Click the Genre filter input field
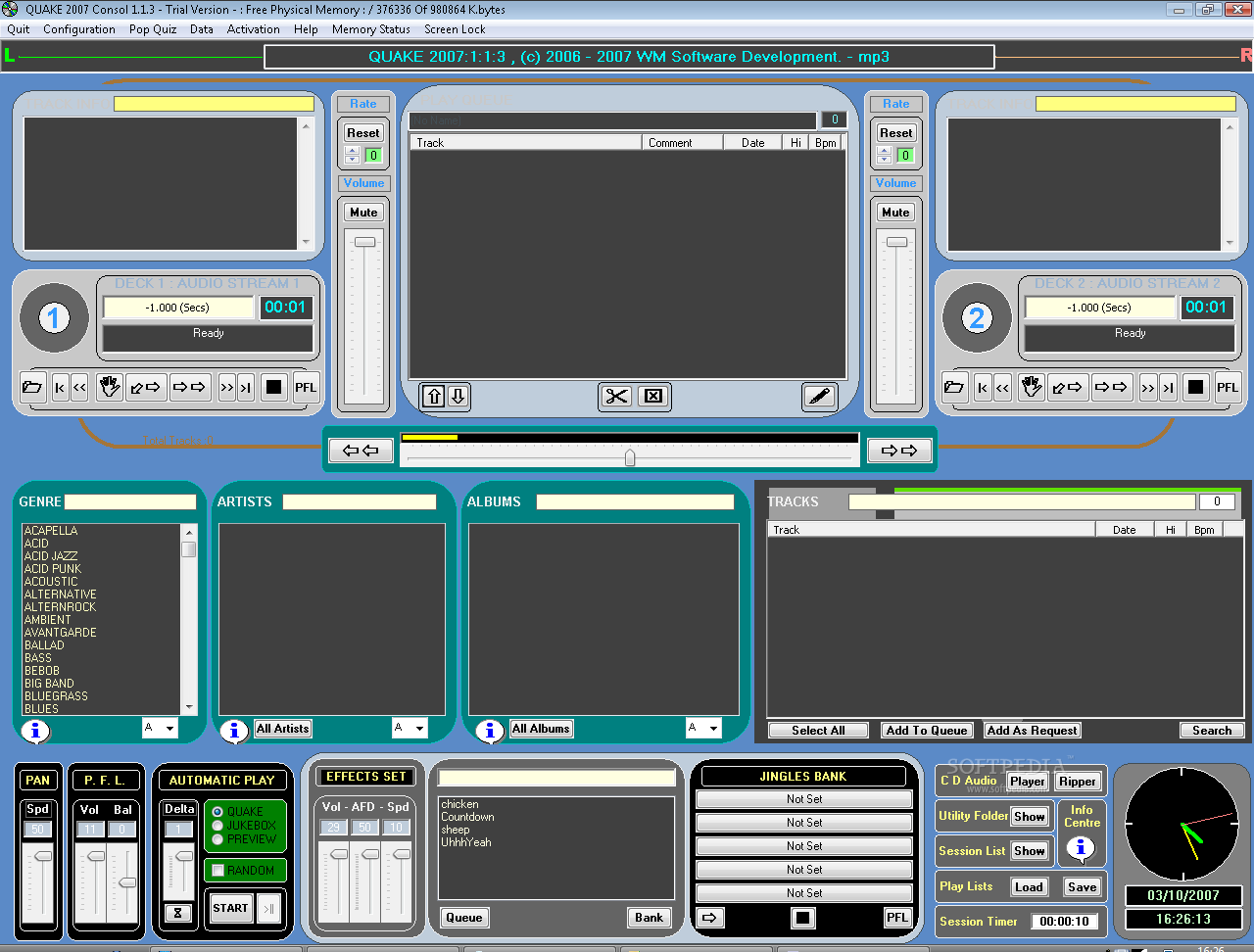This screenshot has width=1254, height=952. 130,501
